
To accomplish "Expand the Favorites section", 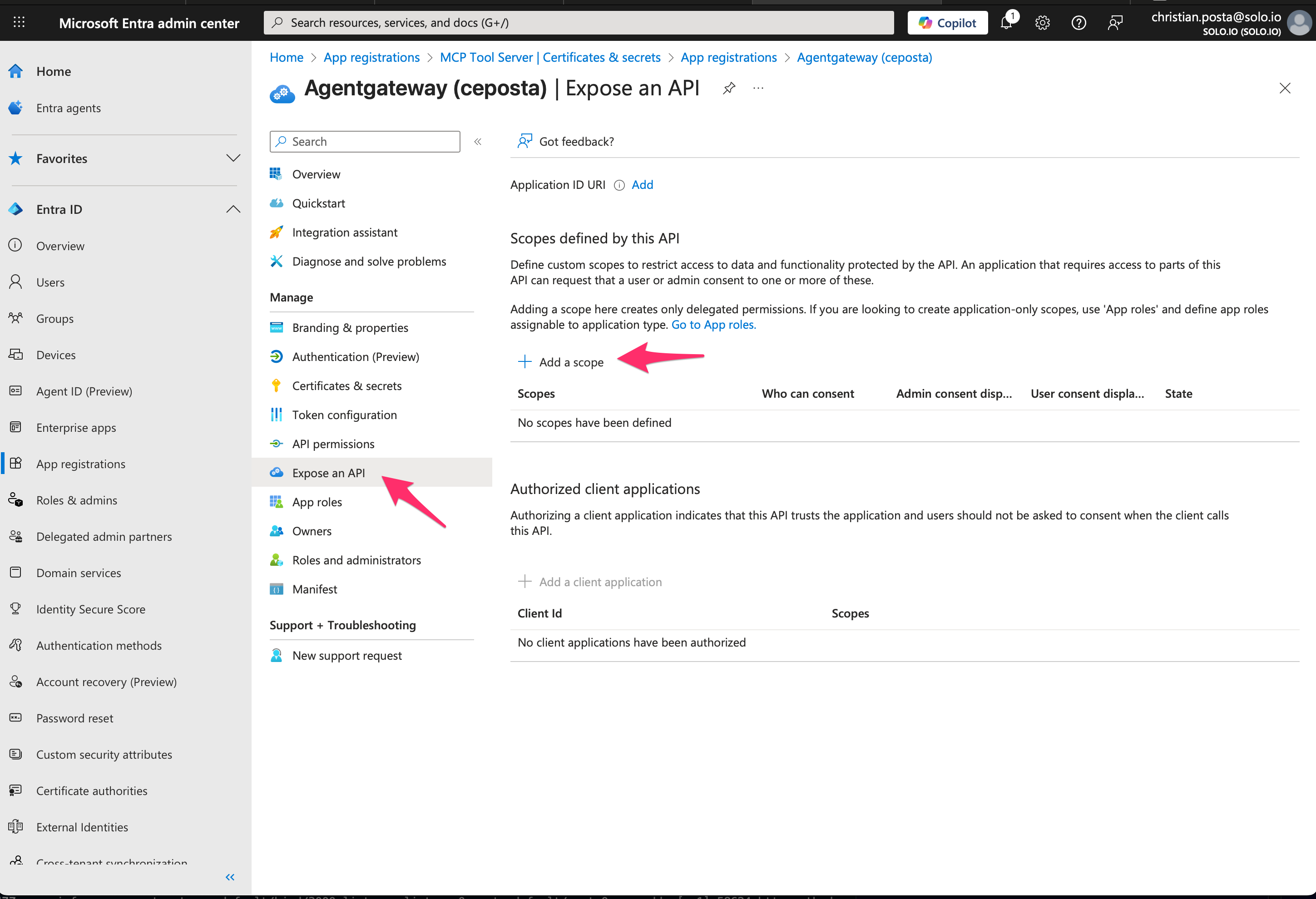I will pyautogui.click(x=233, y=158).
